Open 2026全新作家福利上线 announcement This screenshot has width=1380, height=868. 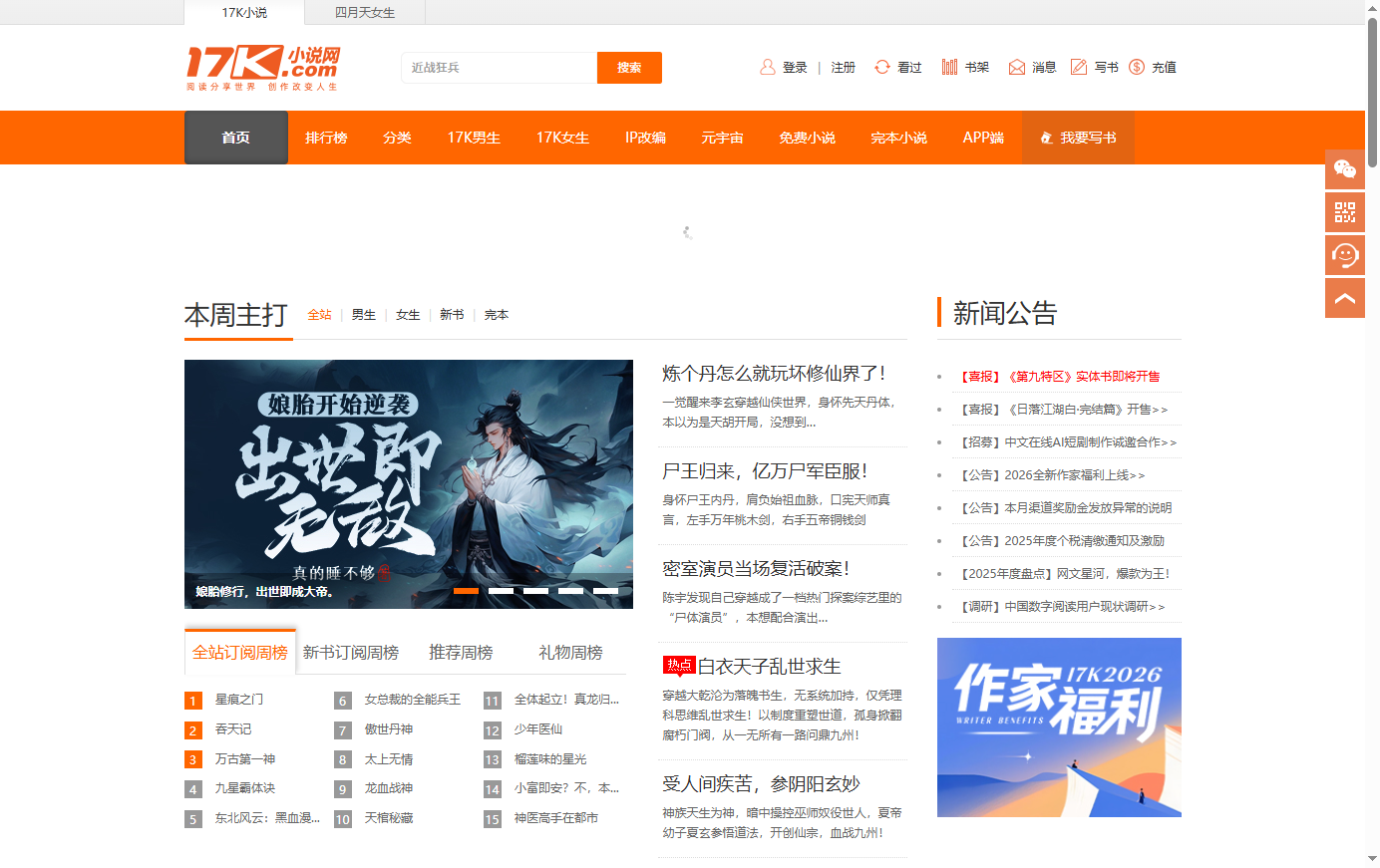[x=1051, y=475]
